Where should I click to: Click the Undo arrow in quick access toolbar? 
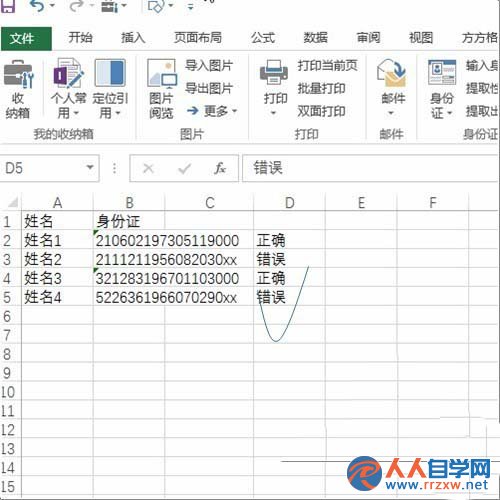36,6
